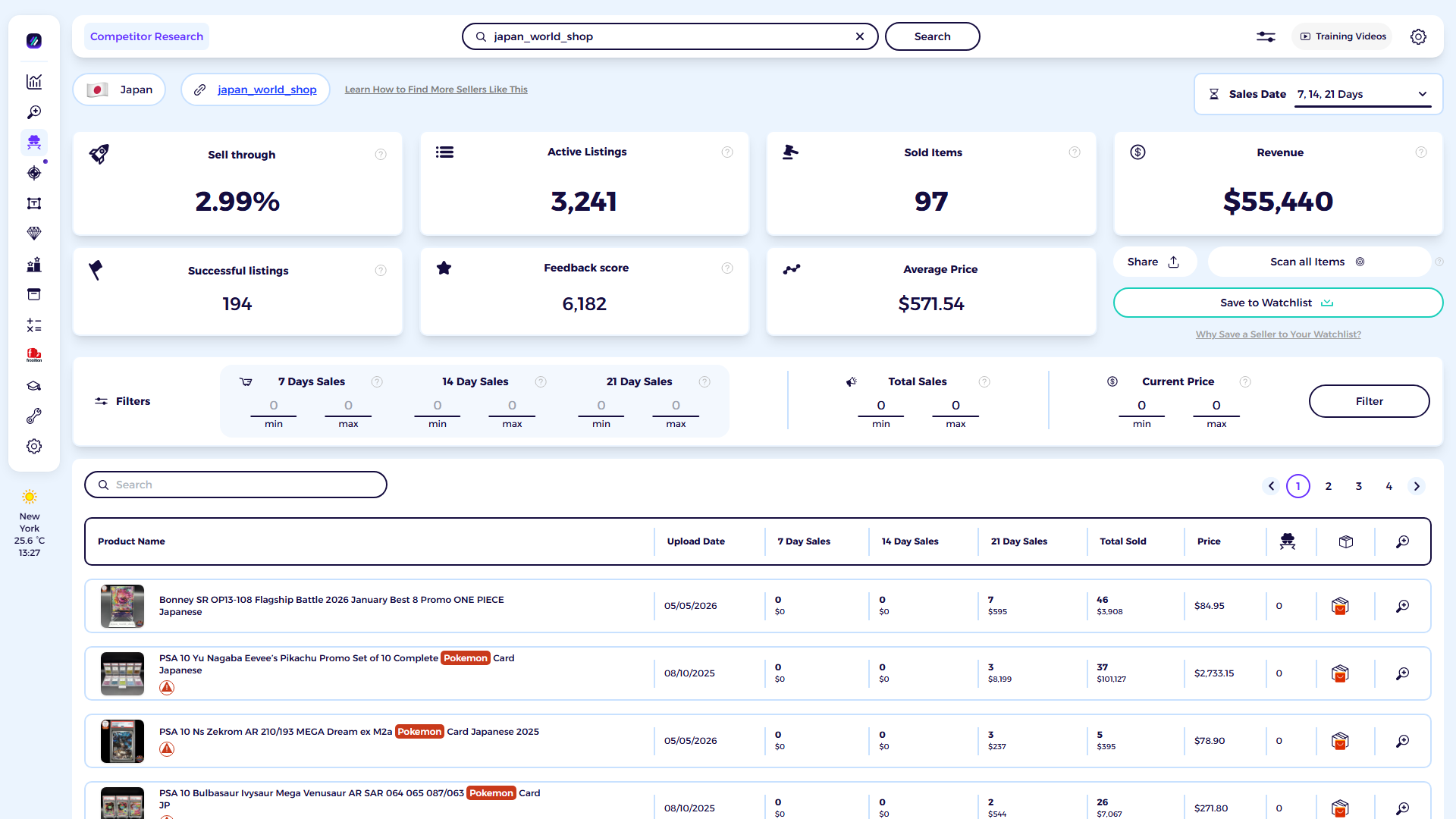
Task: Open the Competitor Research tab
Action: pos(146,36)
